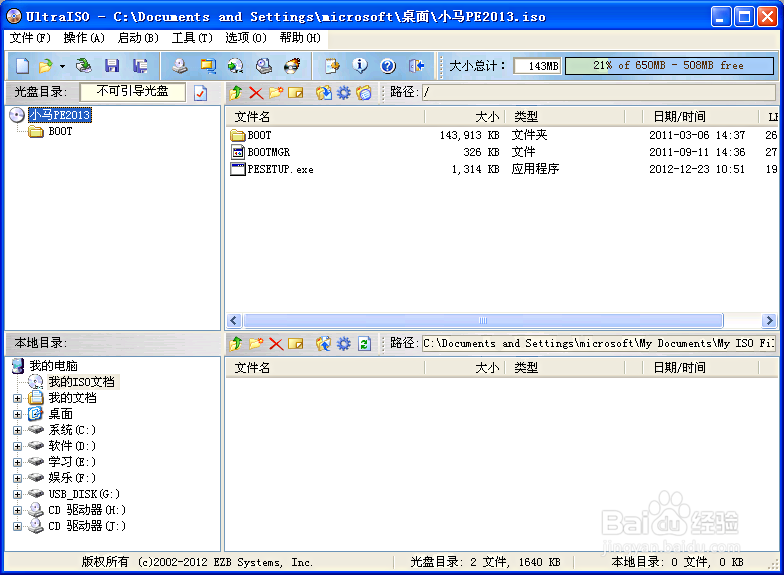The width and height of the screenshot is (784, 575).
Task: Expand the 我的文档 tree node
Action: 18,398
